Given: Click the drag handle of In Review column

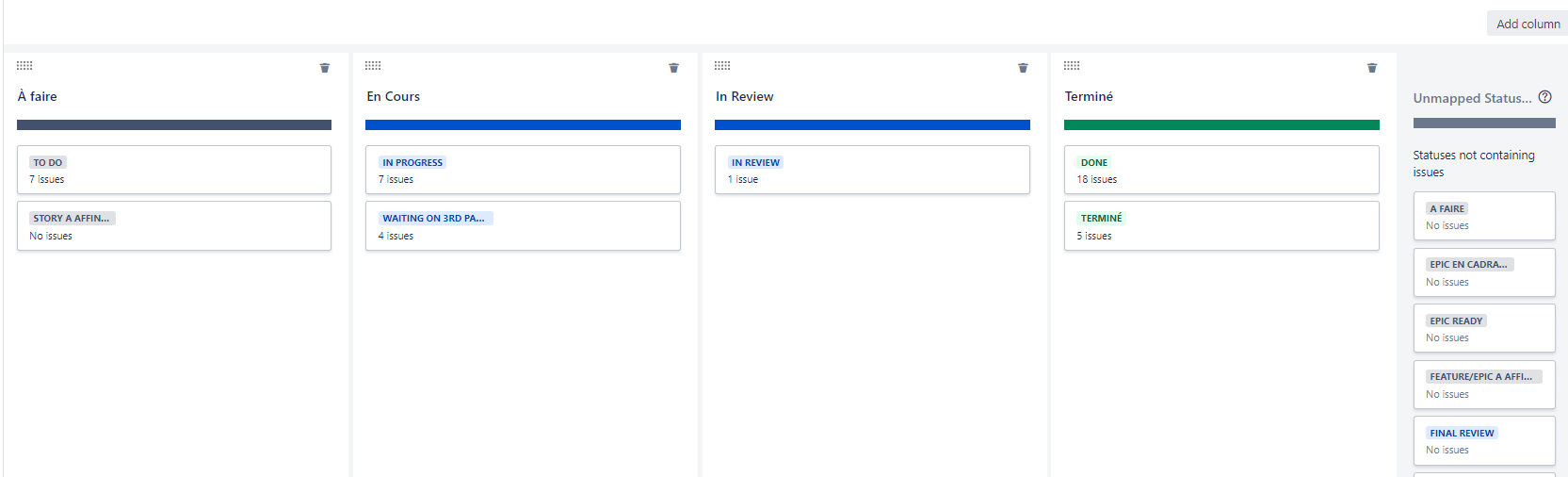Looking at the screenshot, I should coord(722,65).
